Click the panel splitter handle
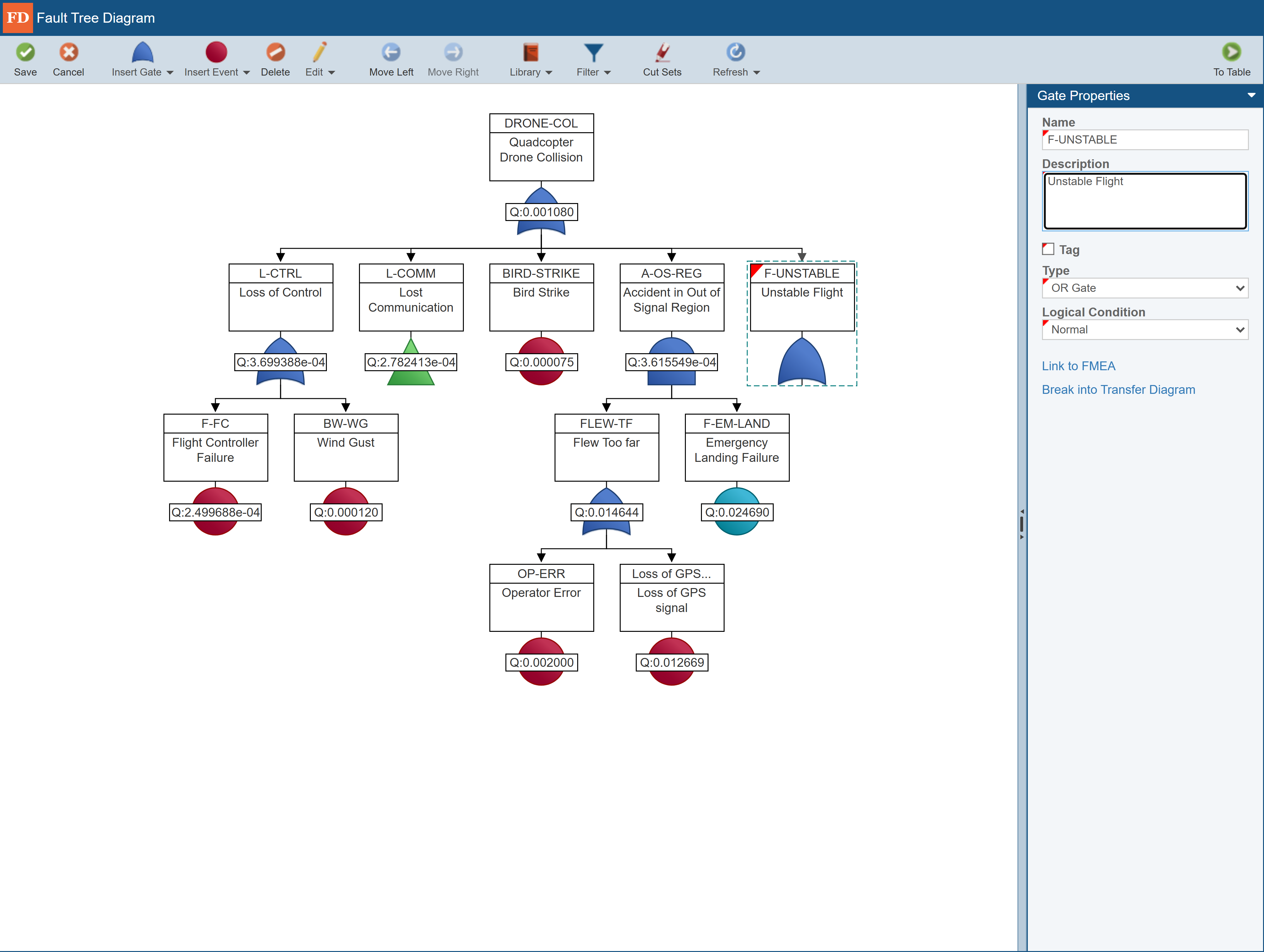Image resolution: width=1264 pixels, height=952 pixels. point(1022,524)
